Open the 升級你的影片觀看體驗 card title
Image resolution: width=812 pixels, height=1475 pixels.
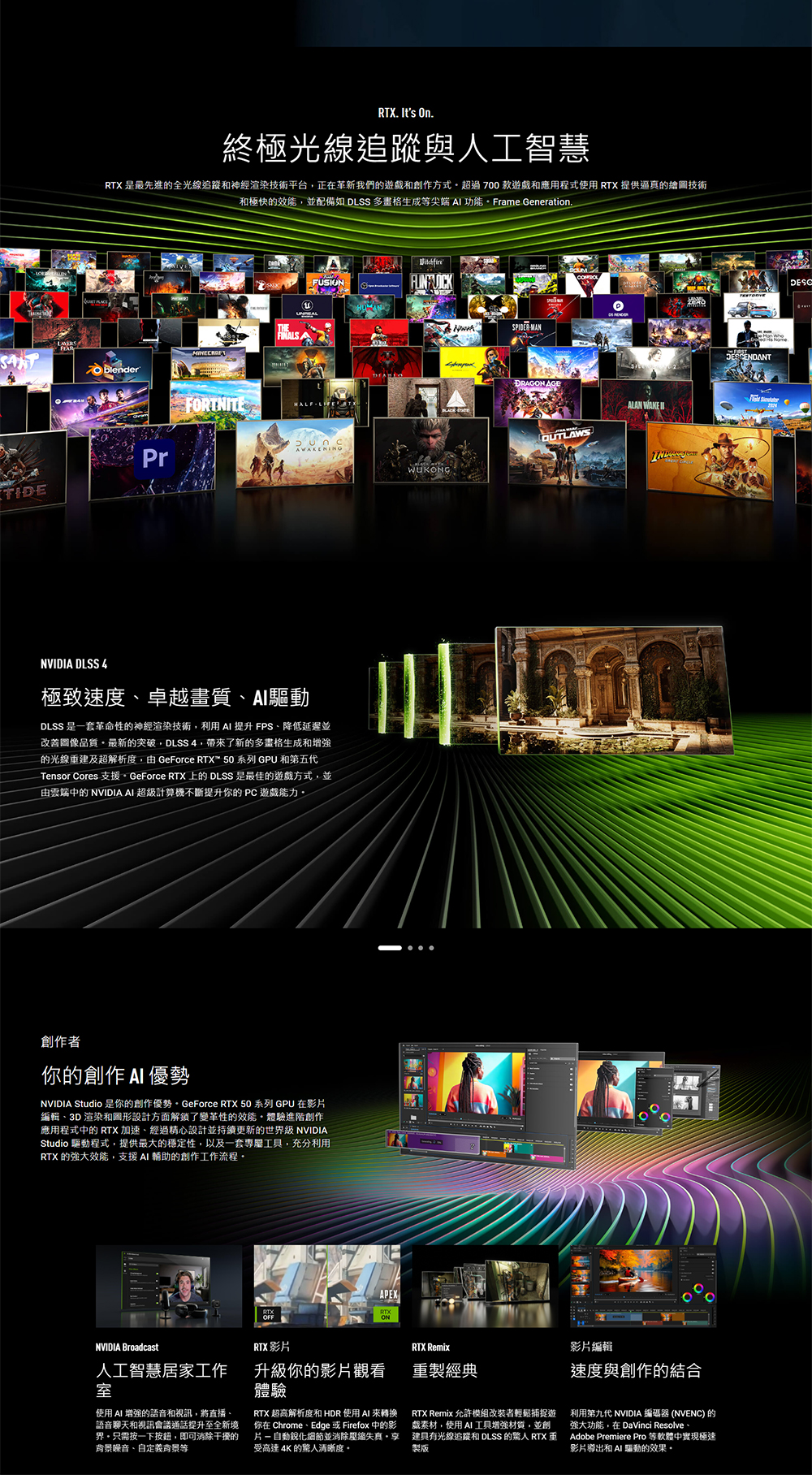pyautogui.click(x=320, y=1380)
